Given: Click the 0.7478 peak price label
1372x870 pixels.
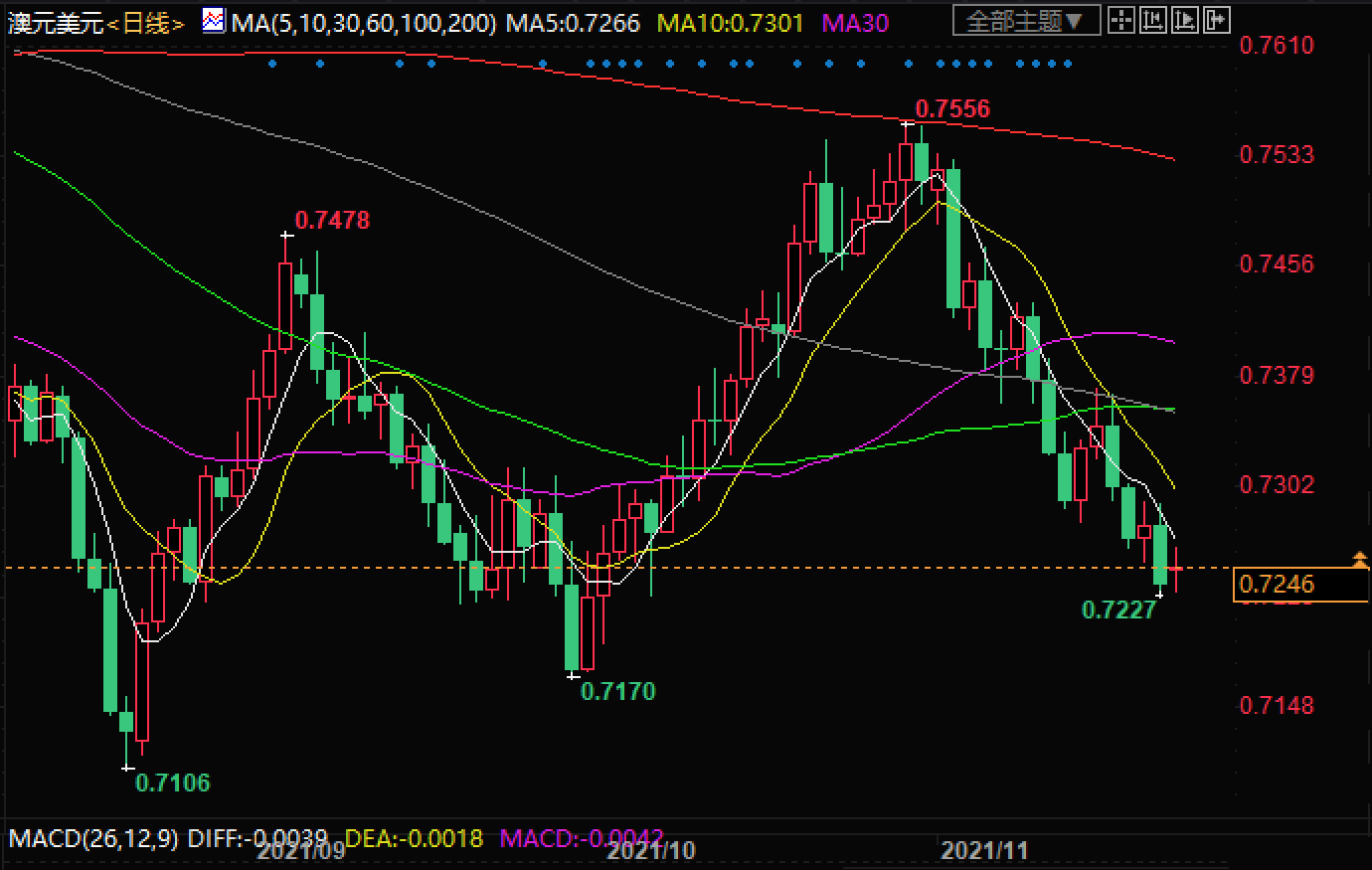Looking at the screenshot, I should pos(332,221).
